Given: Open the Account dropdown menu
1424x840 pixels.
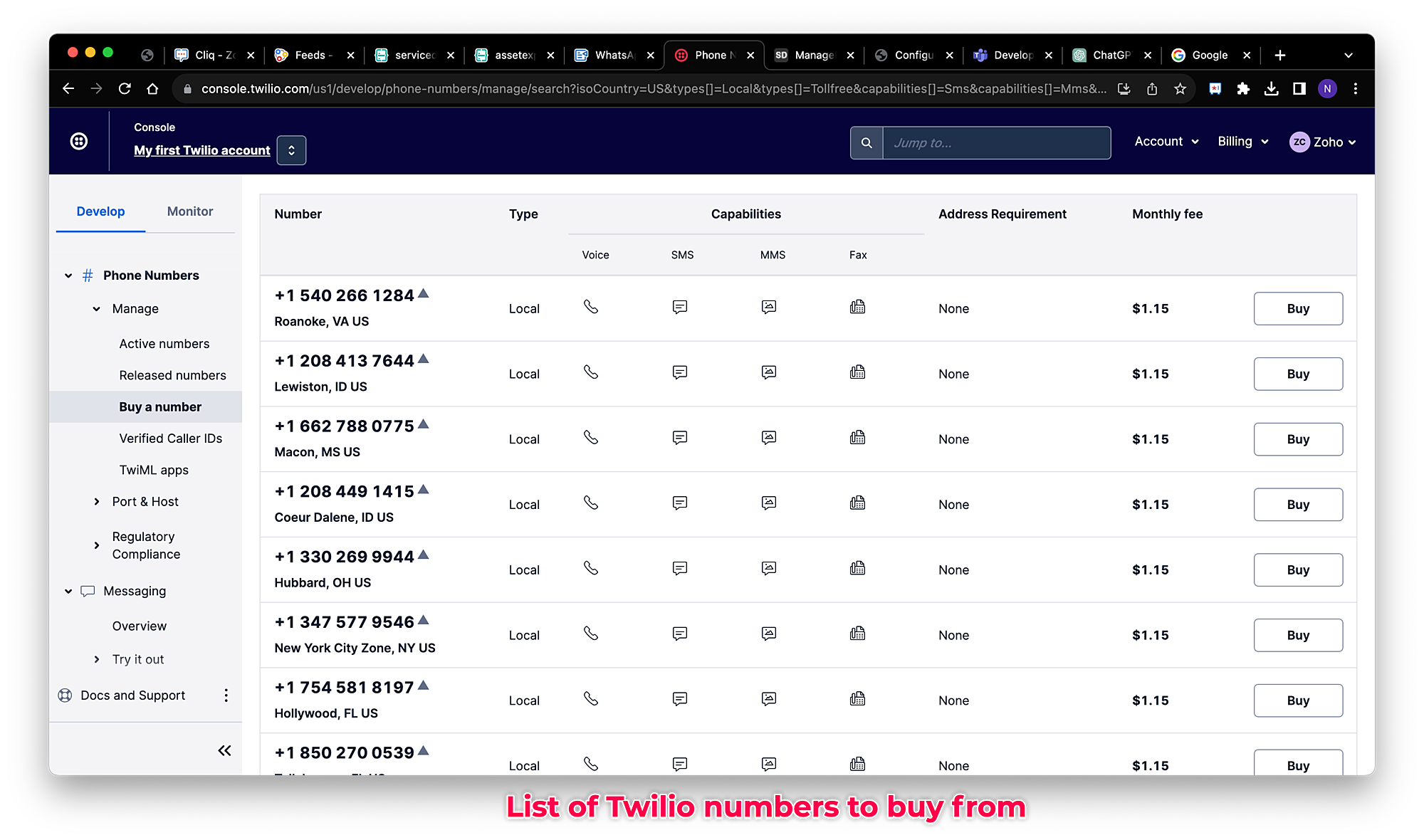Looking at the screenshot, I should coord(1166,142).
